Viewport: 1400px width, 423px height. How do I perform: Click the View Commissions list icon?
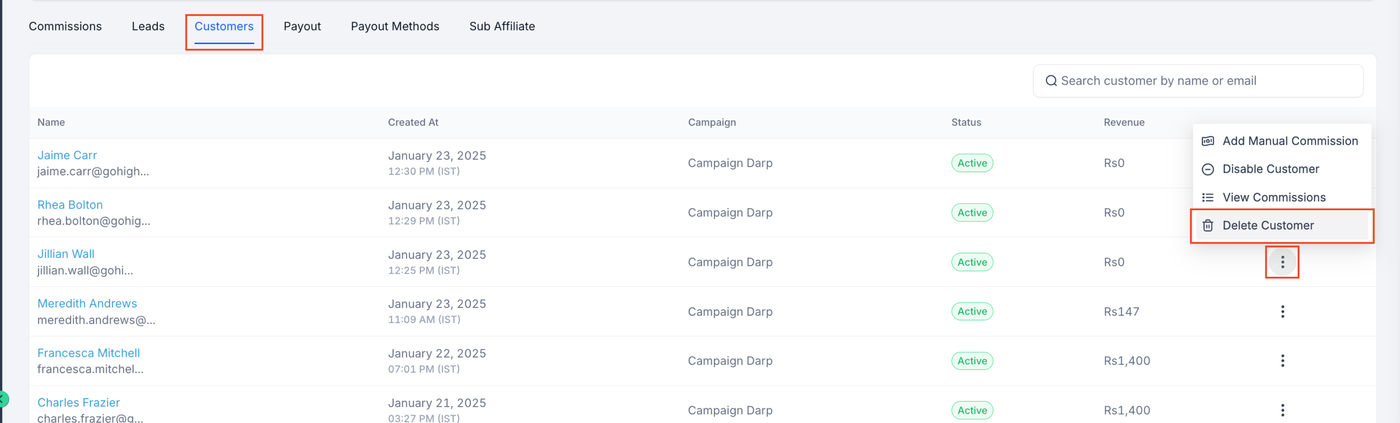1208,198
